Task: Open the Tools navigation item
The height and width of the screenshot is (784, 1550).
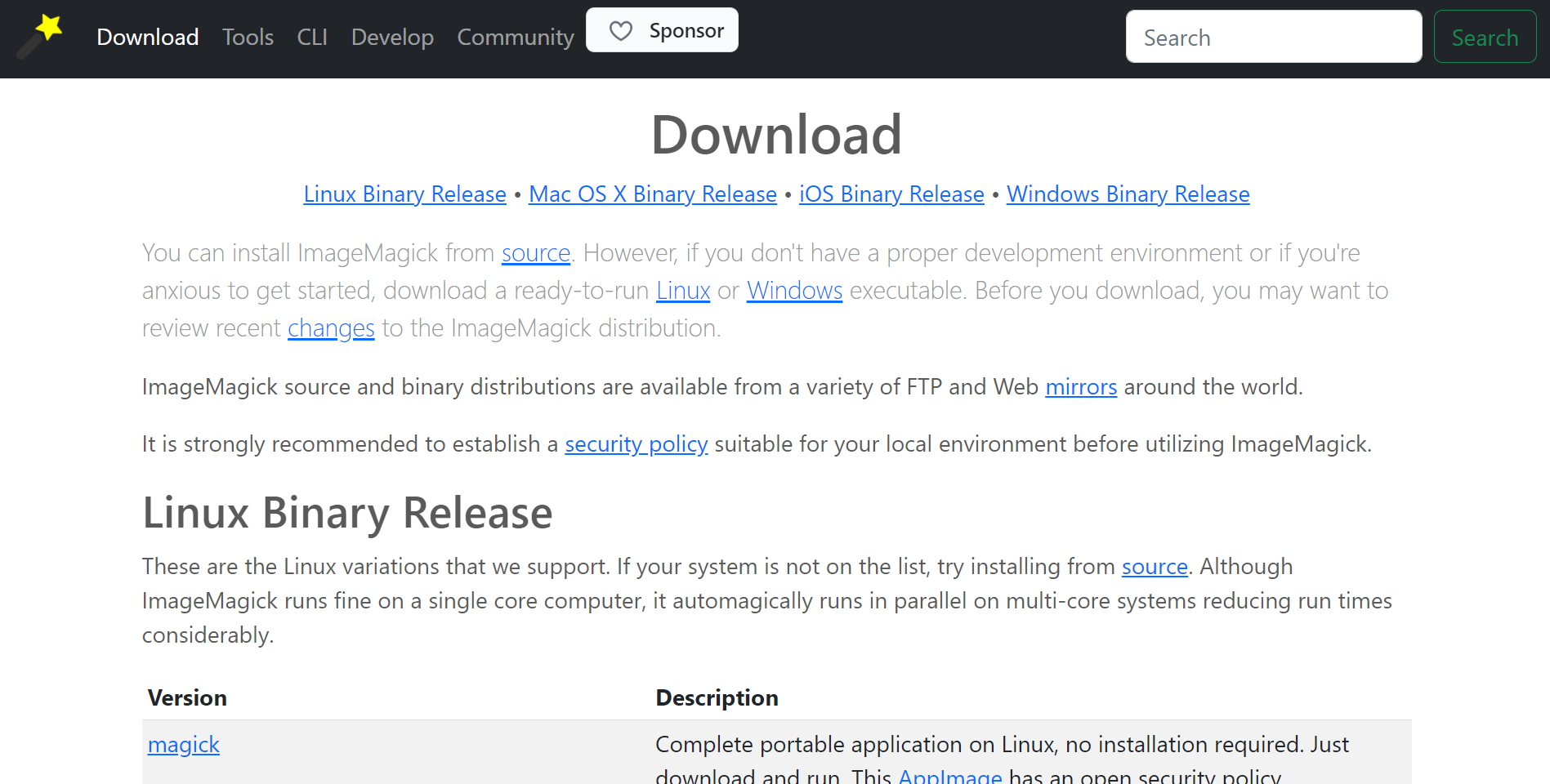Action: click(248, 38)
